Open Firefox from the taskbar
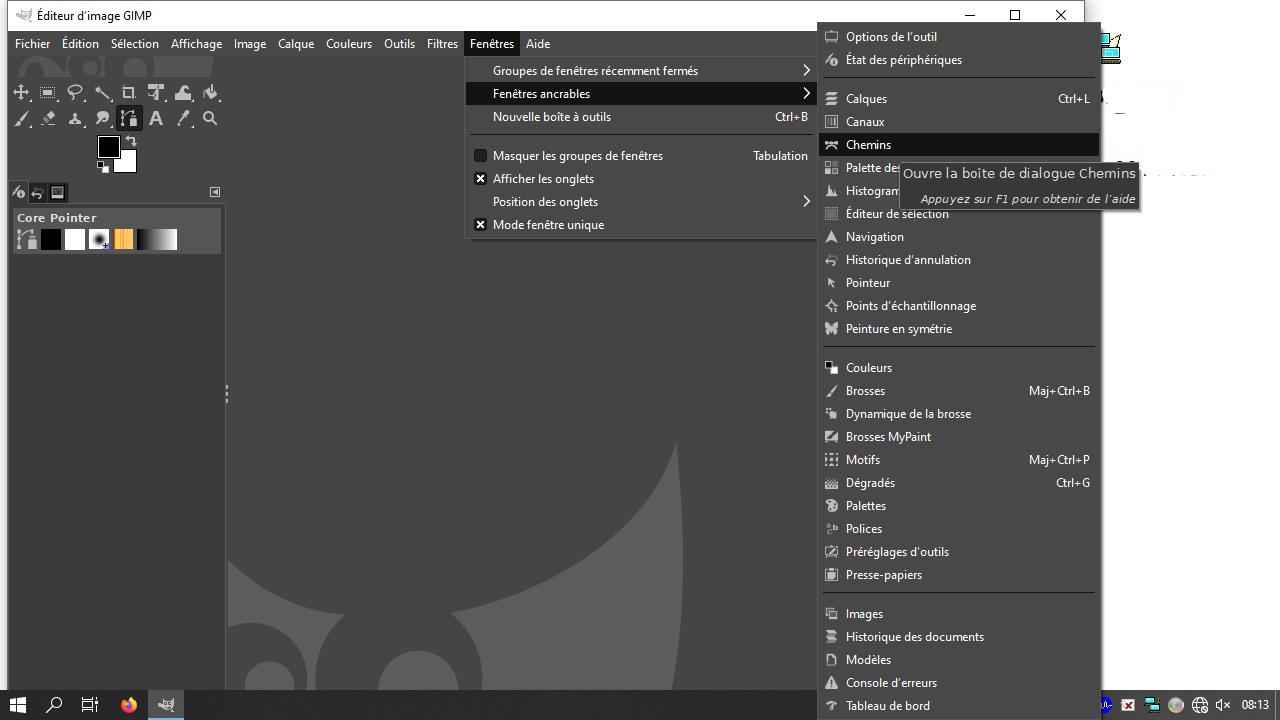This screenshot has width=1280, height=720. point(128,705)
